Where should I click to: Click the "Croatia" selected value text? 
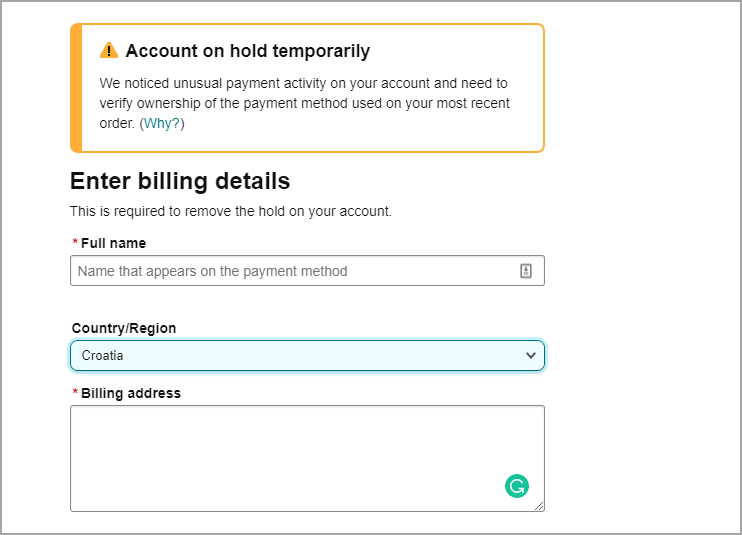pyautogui.click(x=103, y=355)
